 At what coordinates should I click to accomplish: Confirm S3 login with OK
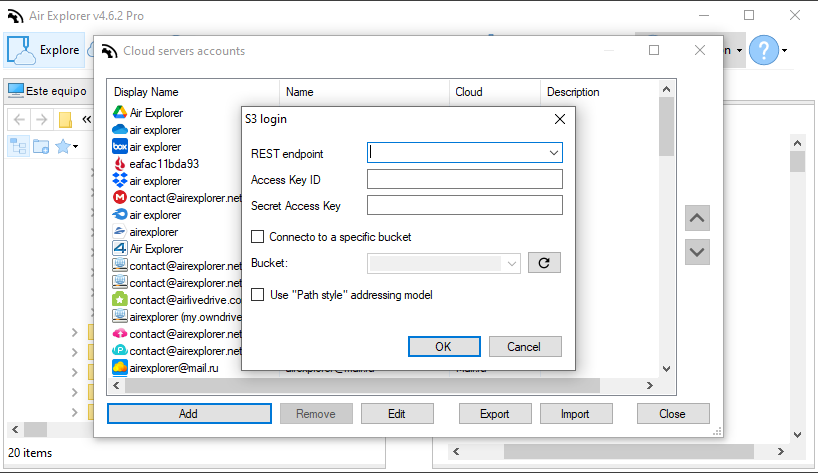point(444,347)
